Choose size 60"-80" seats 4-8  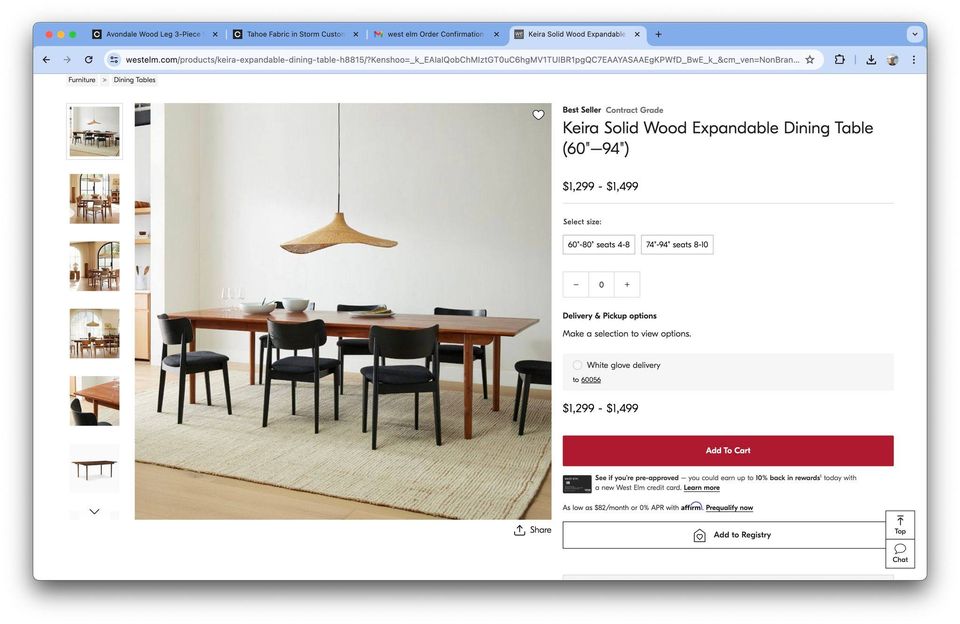point(599,244)
